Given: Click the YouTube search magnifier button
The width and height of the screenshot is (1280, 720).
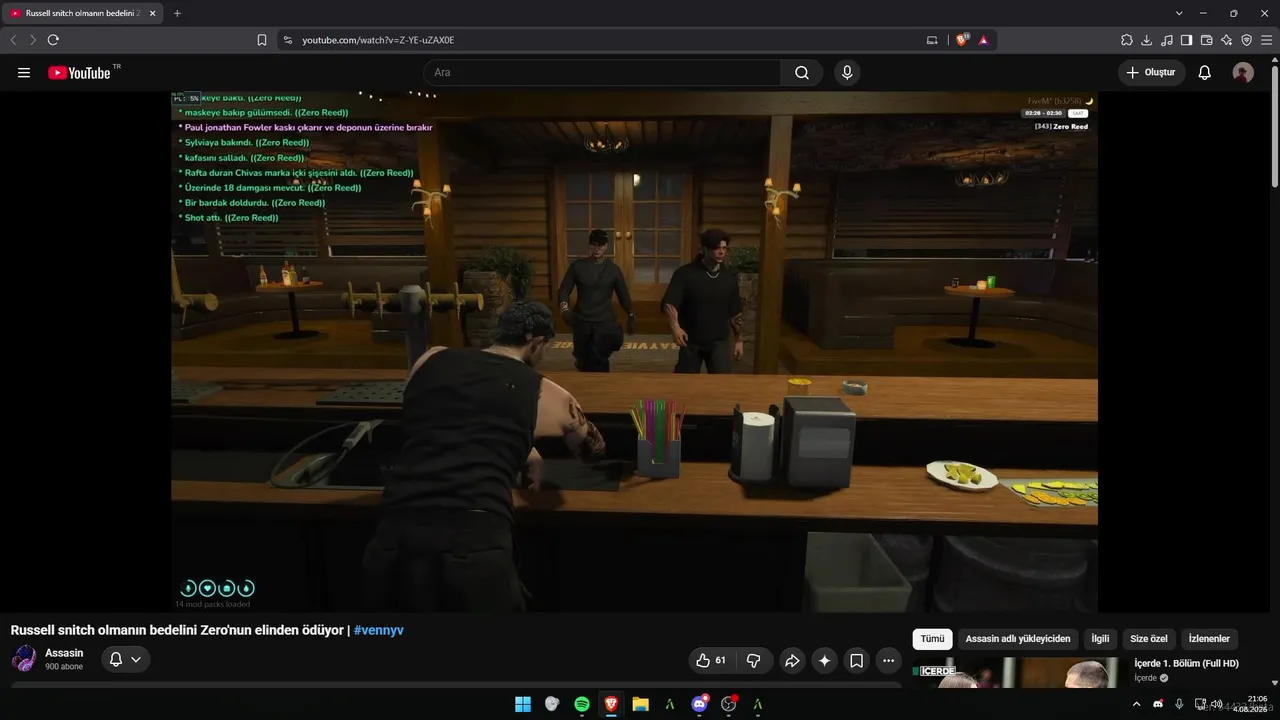Looking at the screenshot, I should click(x=802, y=73).
